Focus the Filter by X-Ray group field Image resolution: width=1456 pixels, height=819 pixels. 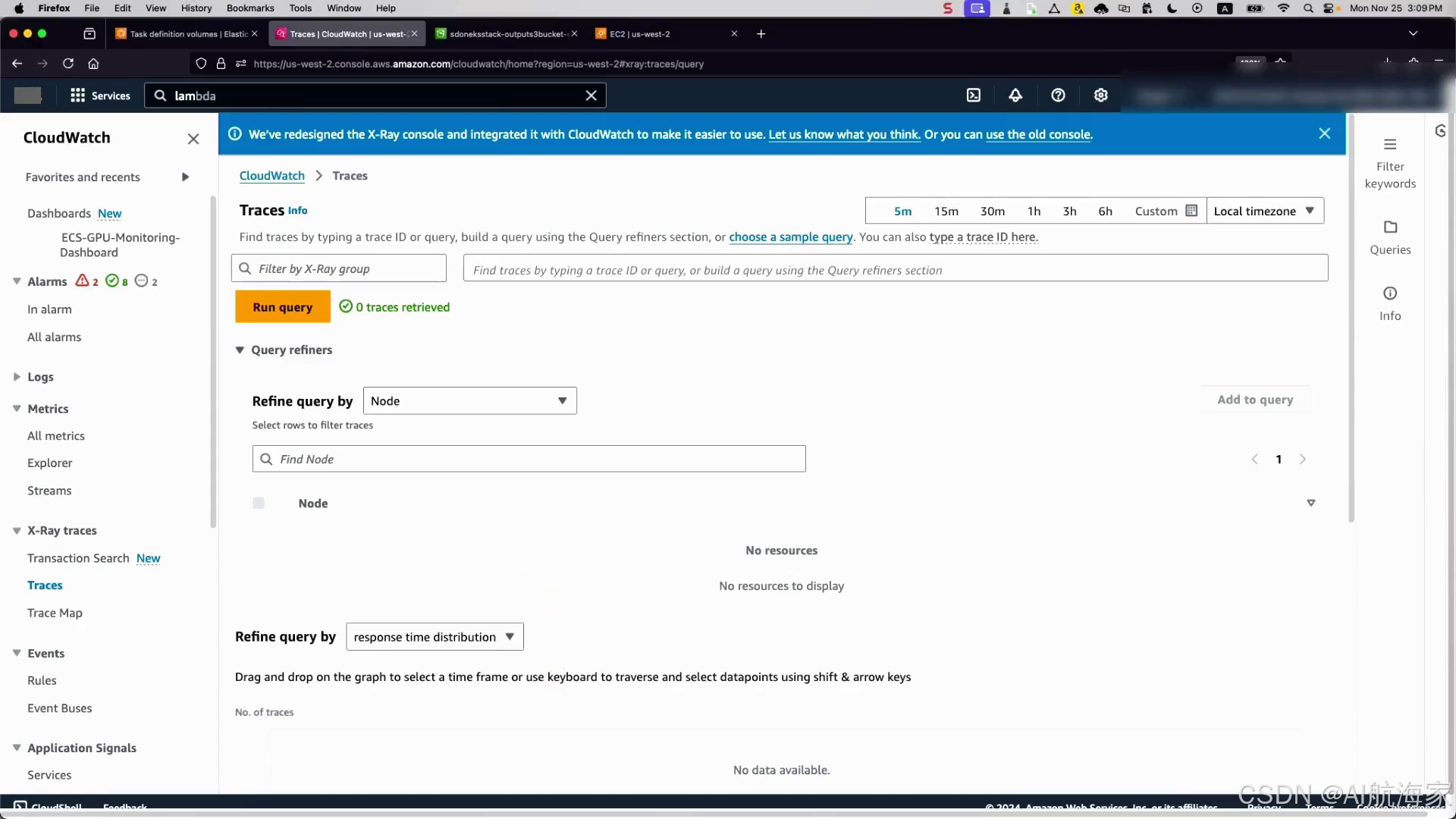coord(339,268)
